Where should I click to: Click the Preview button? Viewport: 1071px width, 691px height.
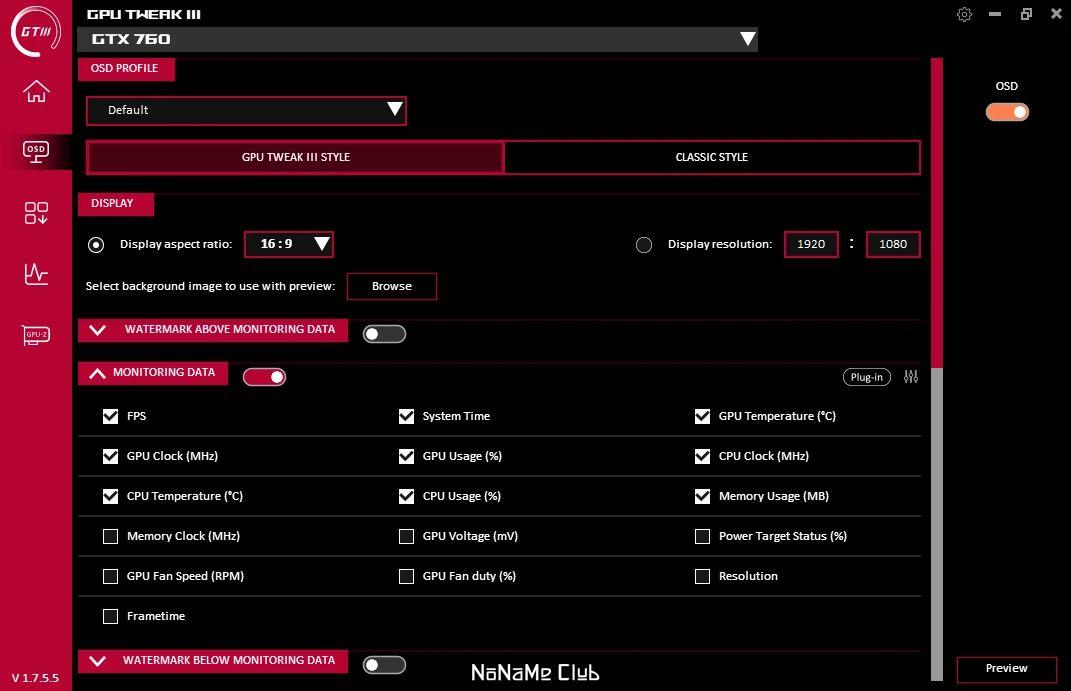point(1006,668)
